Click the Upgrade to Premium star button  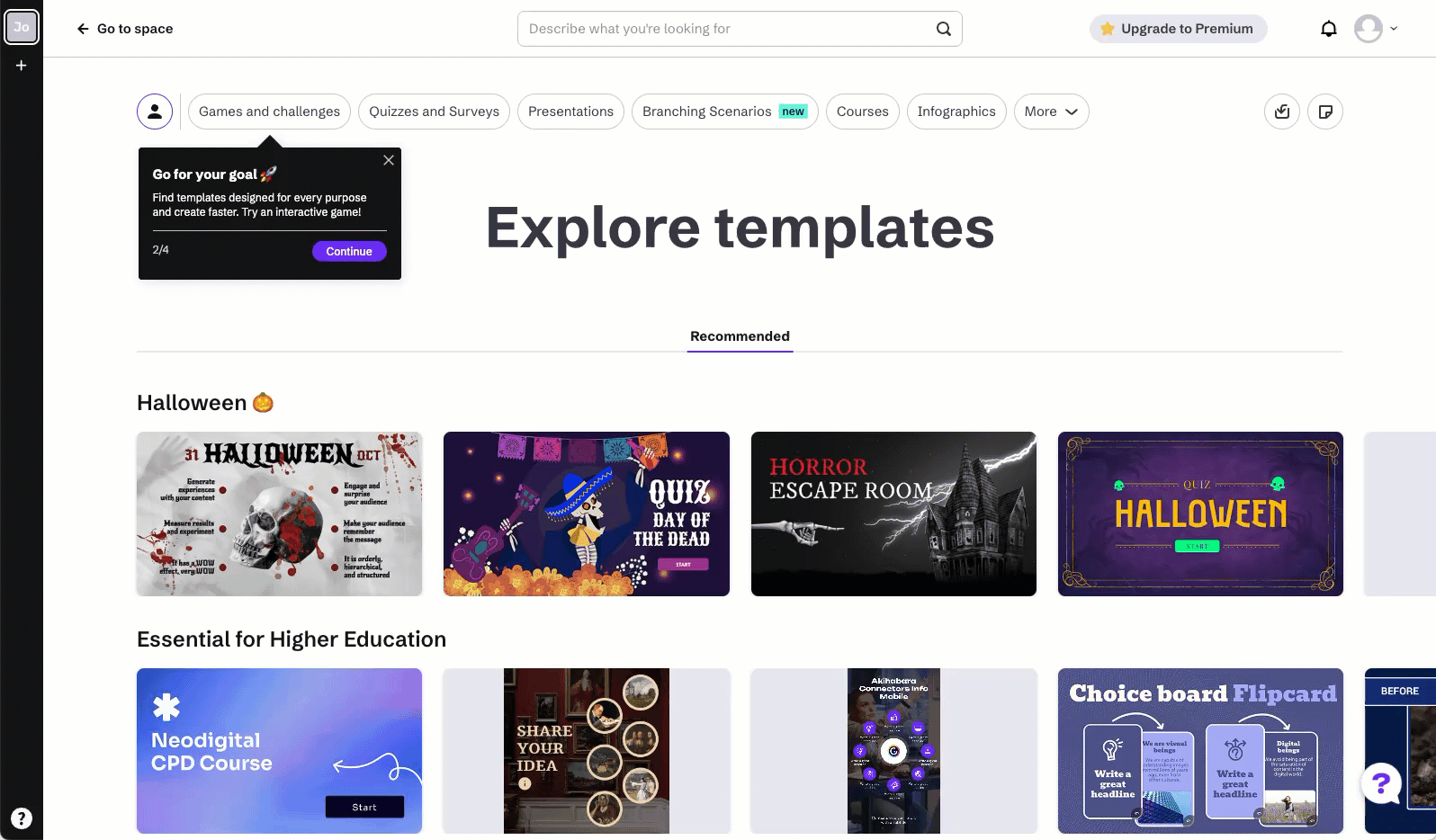1178,29
